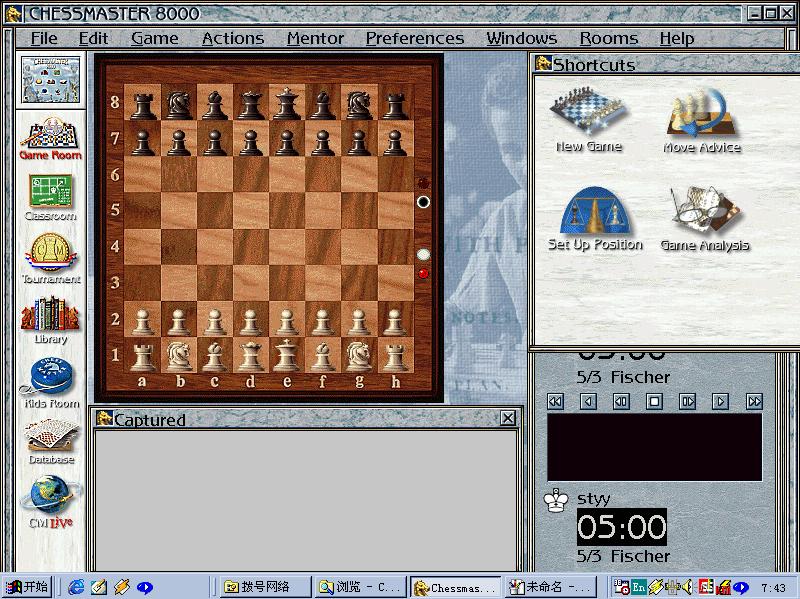Select the black knight on g8

click(x=359, y=105)
